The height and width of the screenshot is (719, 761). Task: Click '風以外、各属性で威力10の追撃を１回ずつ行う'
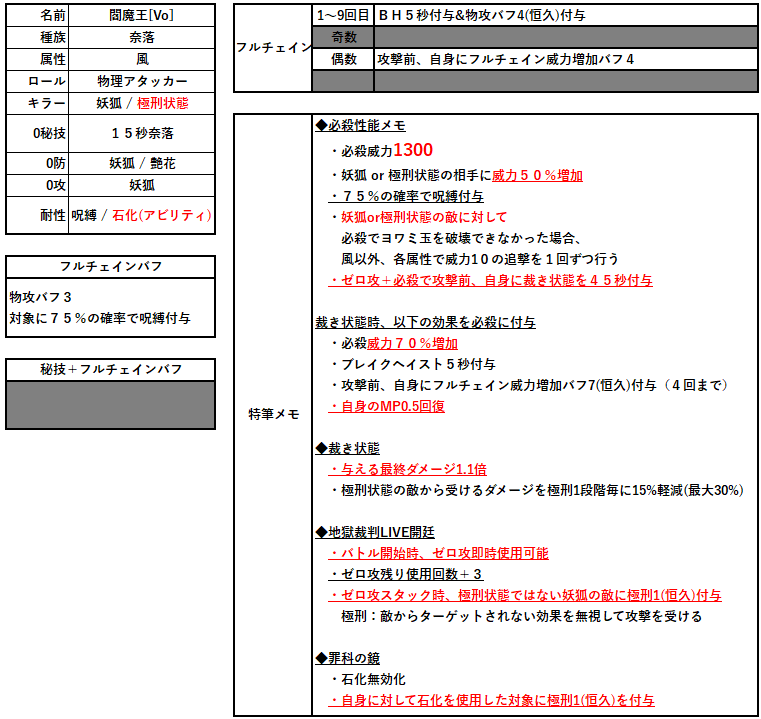[480, 259]
